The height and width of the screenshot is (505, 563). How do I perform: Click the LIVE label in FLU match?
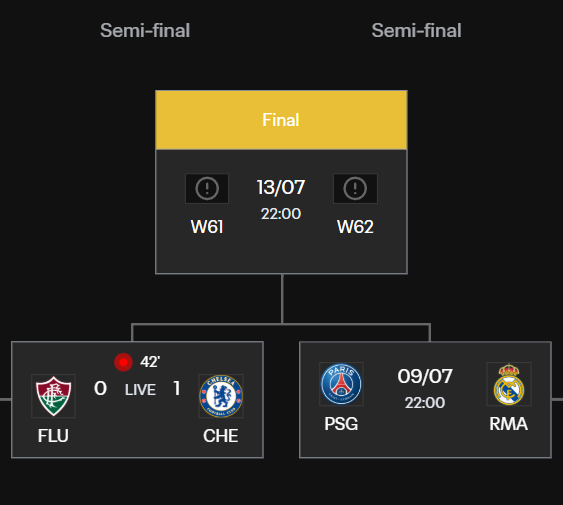140,390
